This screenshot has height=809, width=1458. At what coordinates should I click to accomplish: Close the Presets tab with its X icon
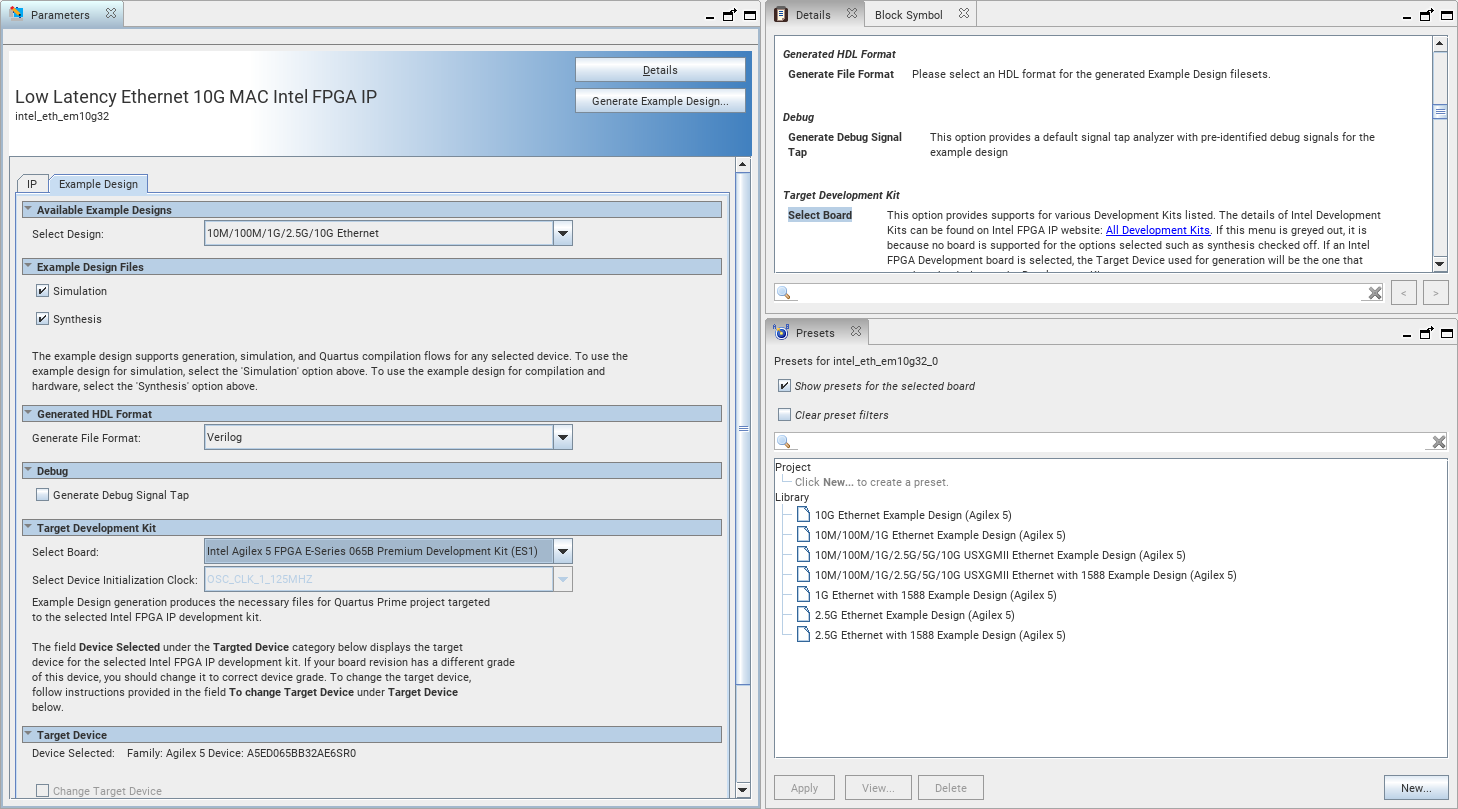coord(856,332)
